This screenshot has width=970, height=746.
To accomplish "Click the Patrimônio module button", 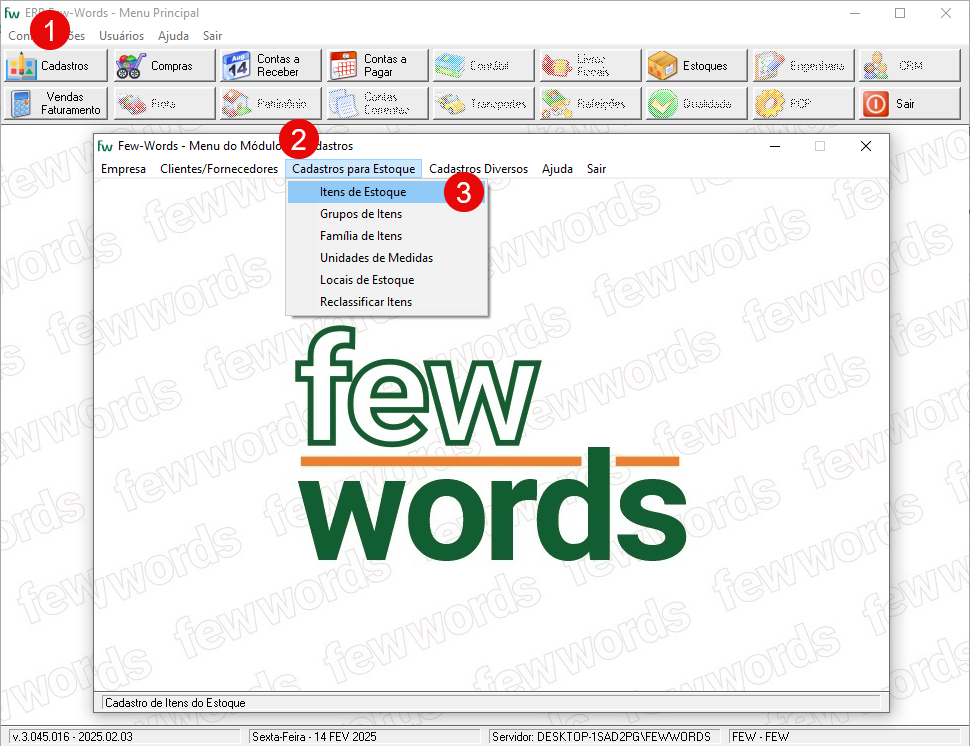I will pos(271,103).
